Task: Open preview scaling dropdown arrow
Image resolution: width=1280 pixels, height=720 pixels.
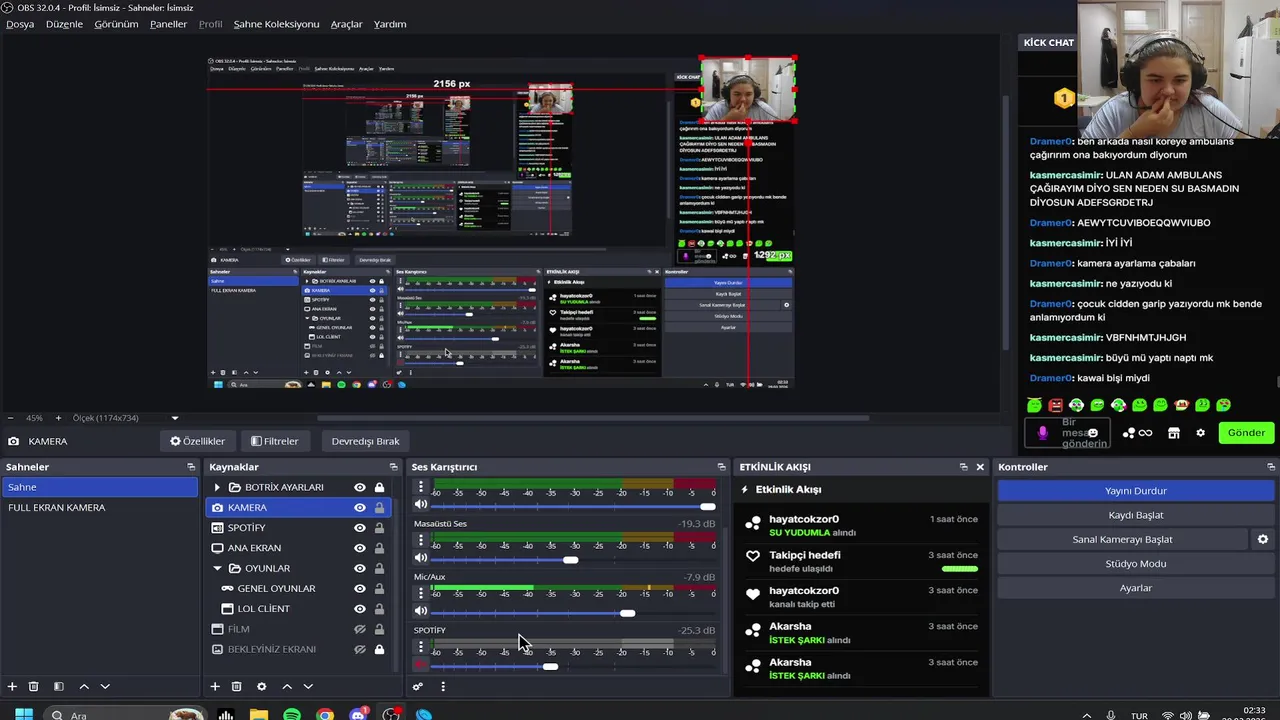Action: 175,418
